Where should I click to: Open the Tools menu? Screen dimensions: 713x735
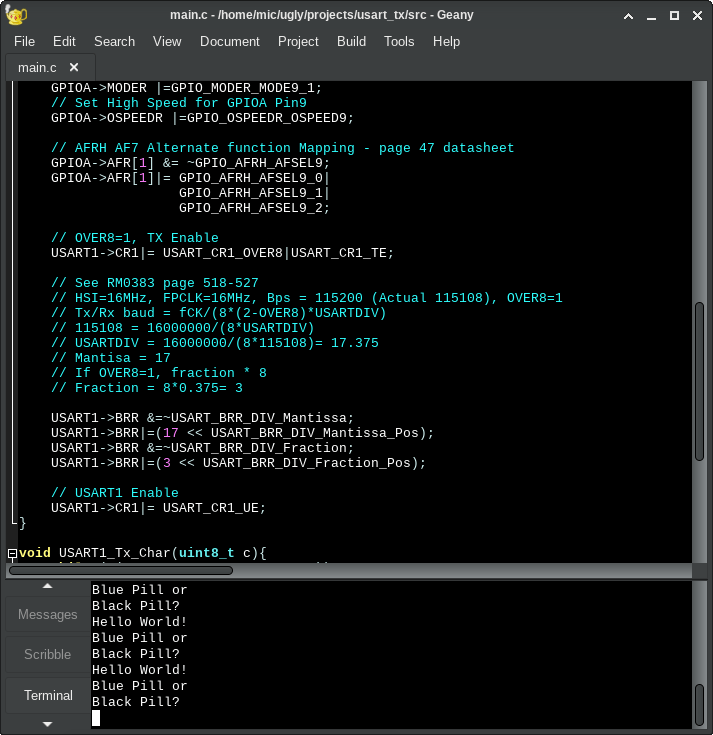399,41
